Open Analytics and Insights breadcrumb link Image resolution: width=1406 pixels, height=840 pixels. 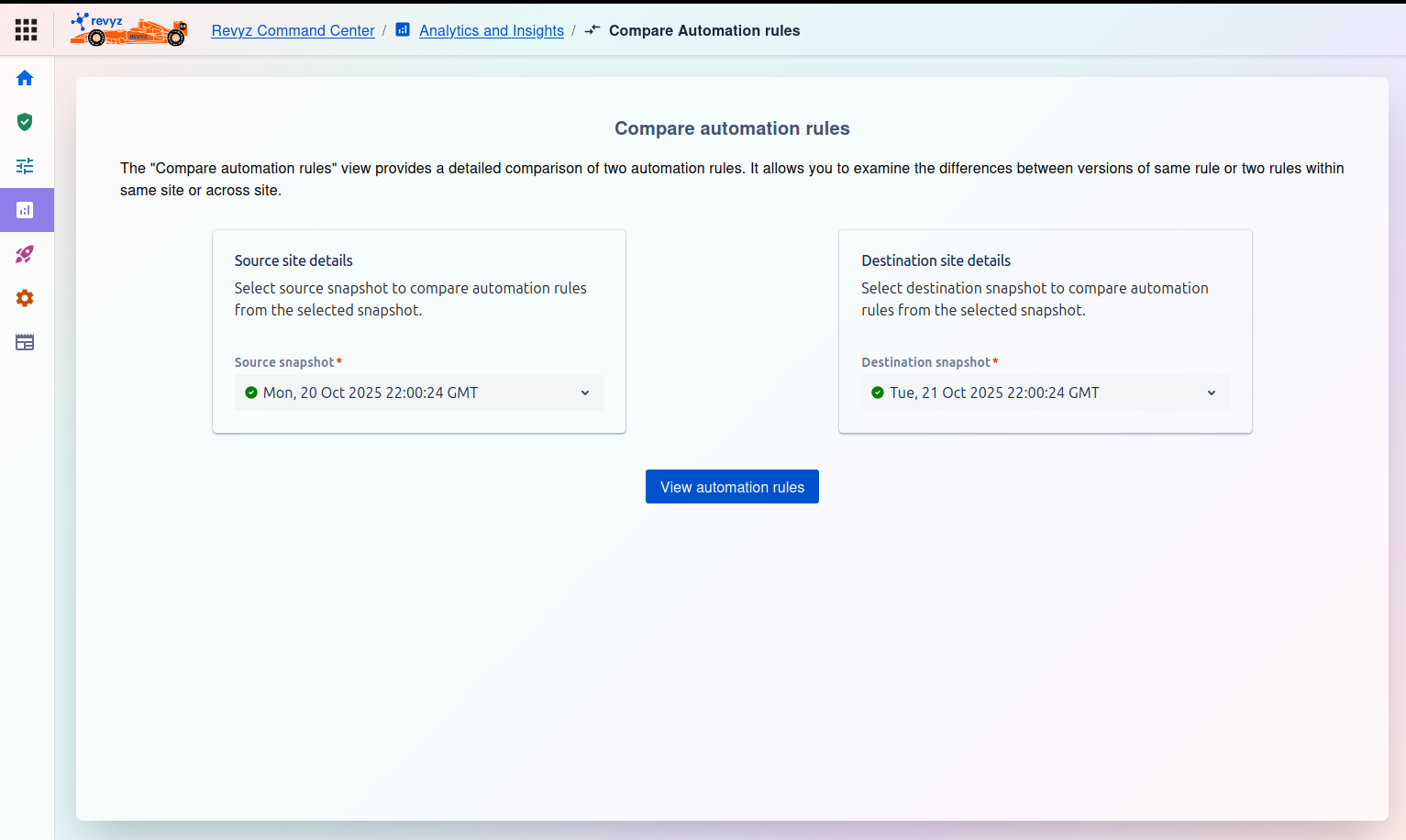492,30
